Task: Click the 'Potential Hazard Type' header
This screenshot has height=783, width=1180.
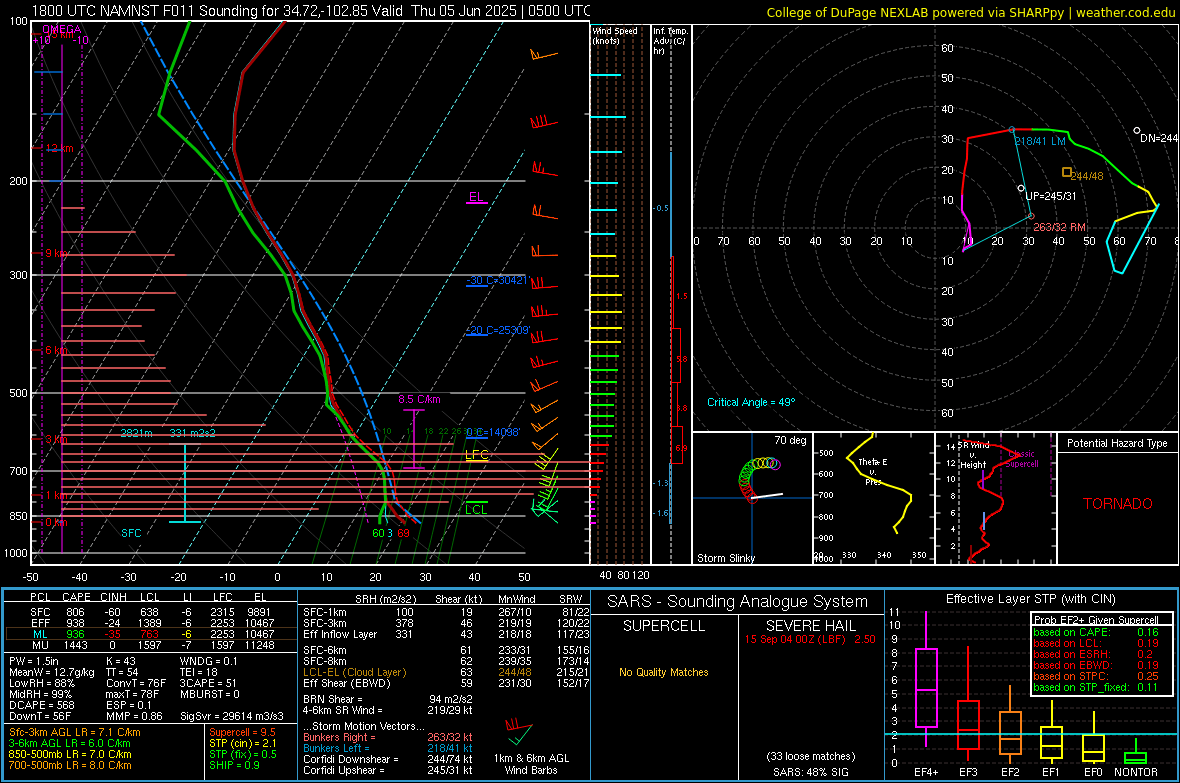Action: click(1117, 443)
